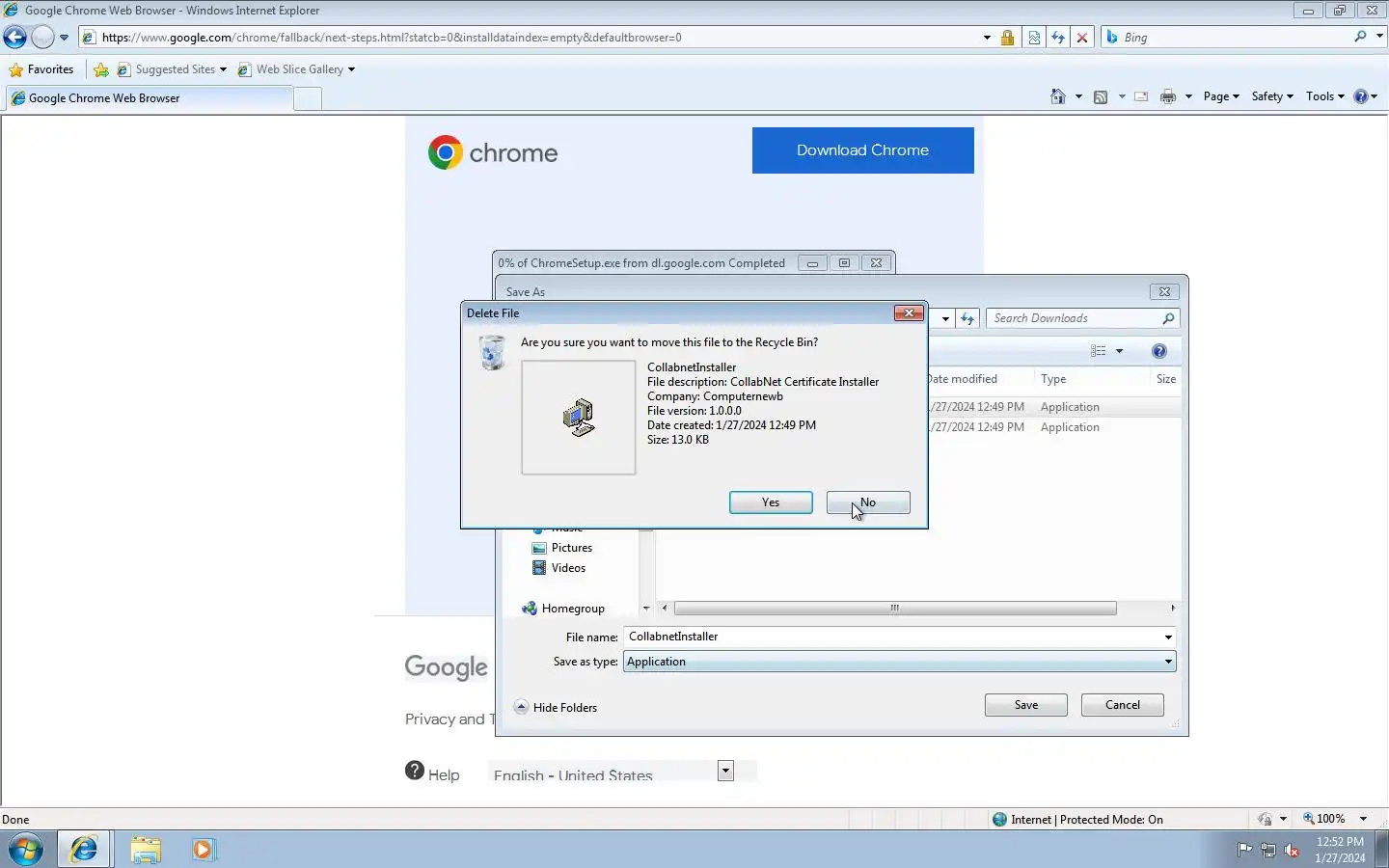This screenshot has width=1389, height=868.
Task: Open Suggested Sites in favorites bar
Action: click(173, 69)
